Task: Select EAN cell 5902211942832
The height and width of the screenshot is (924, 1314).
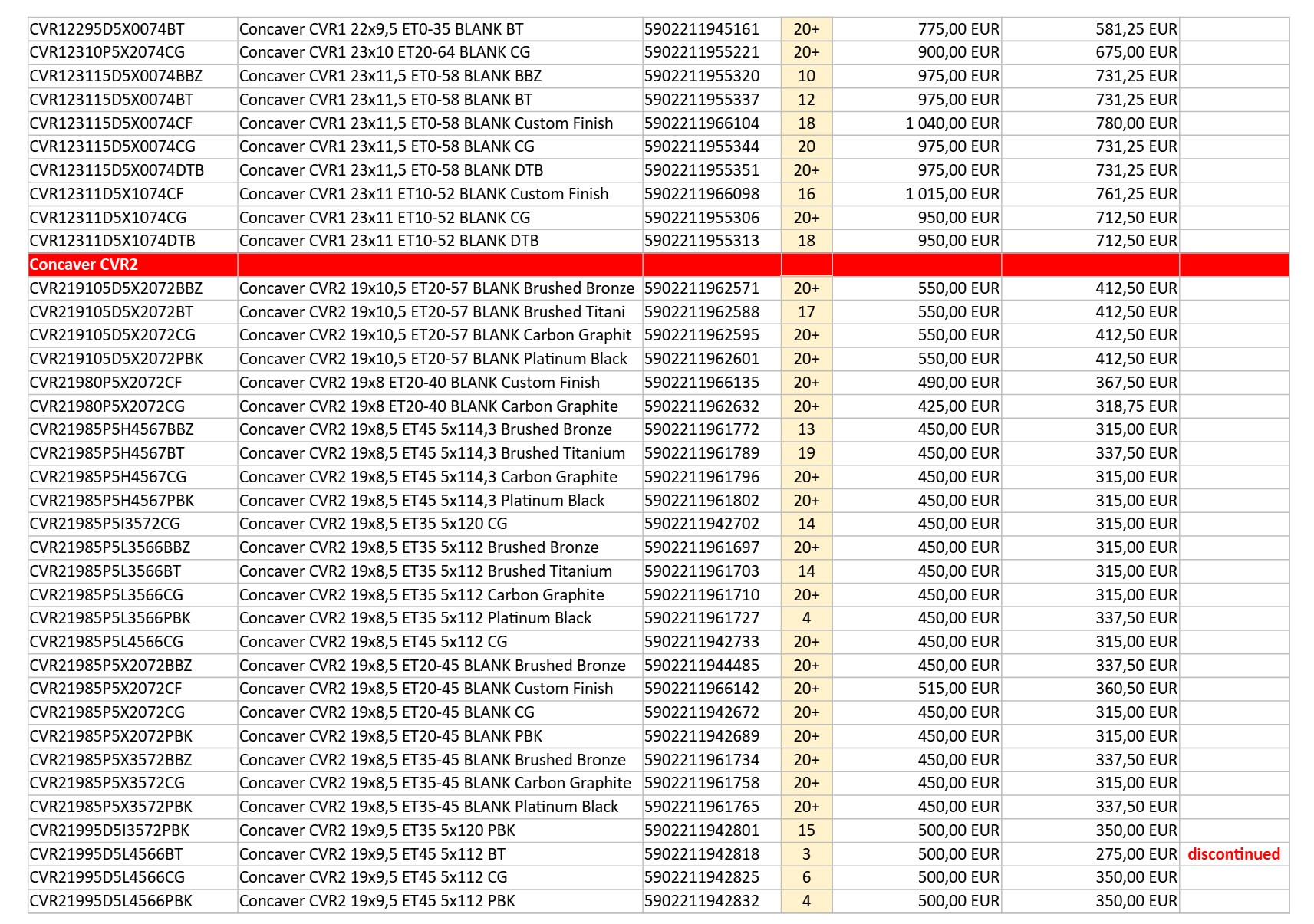Action: click(x=702, y=901)
